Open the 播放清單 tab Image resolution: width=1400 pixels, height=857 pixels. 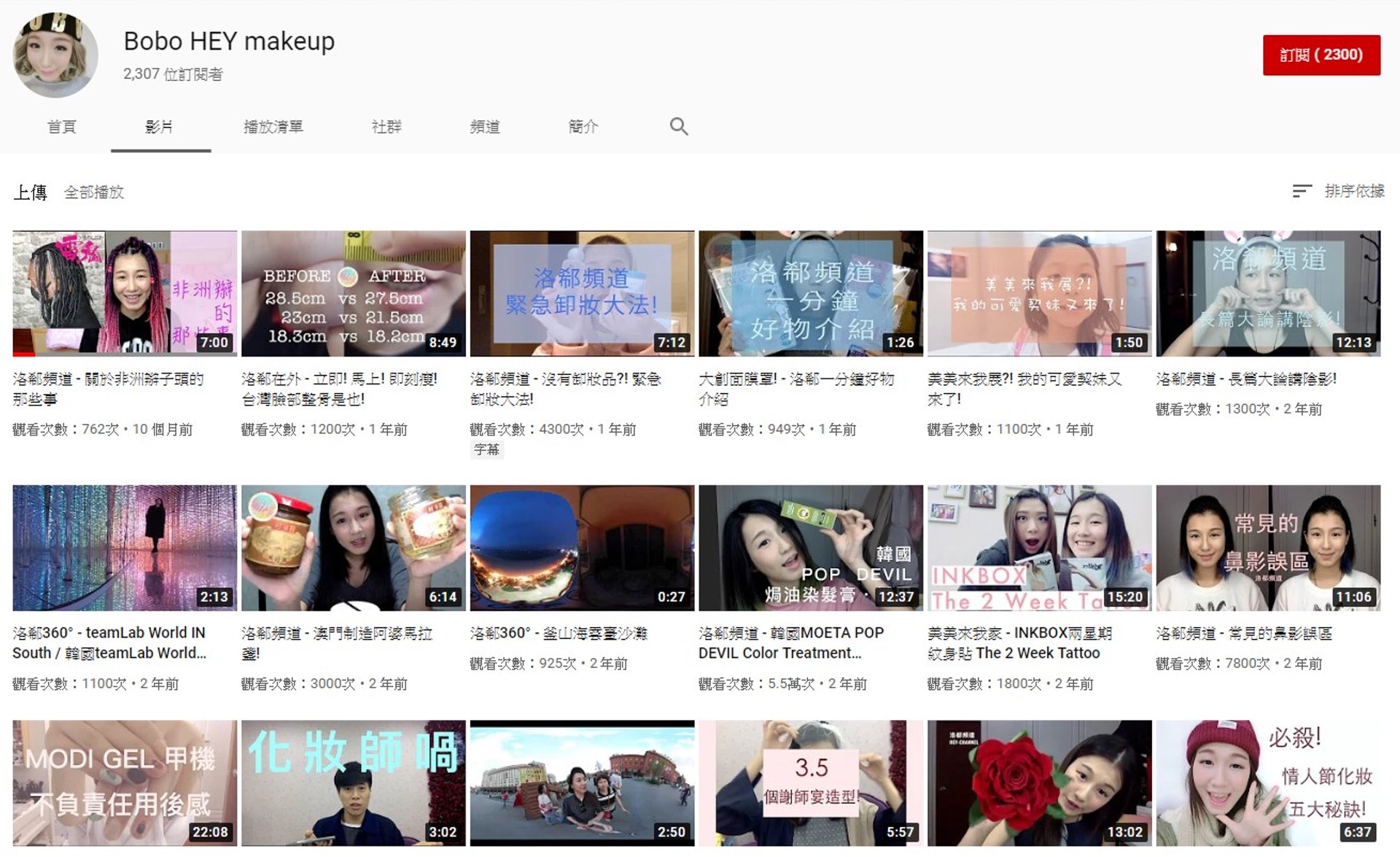point(273,127)
